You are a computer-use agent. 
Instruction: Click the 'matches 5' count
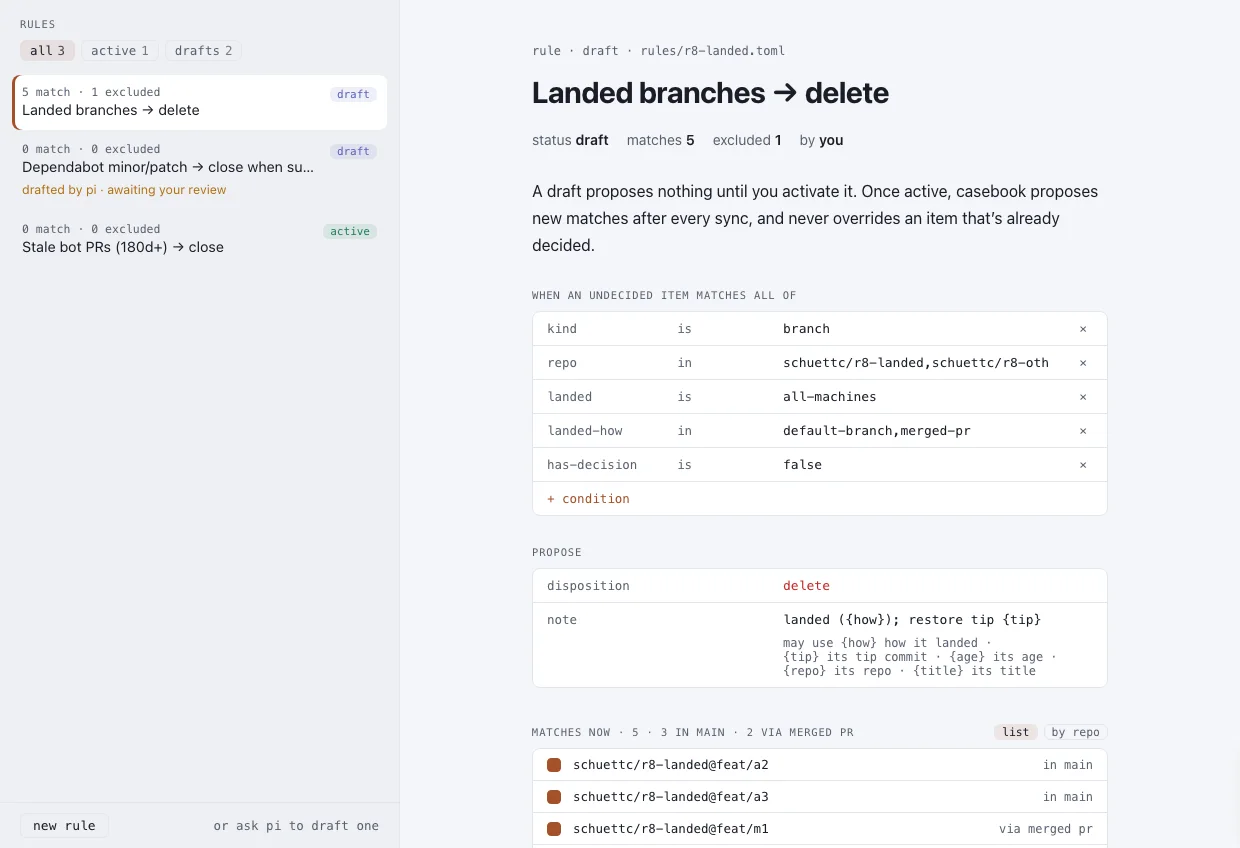661,140
